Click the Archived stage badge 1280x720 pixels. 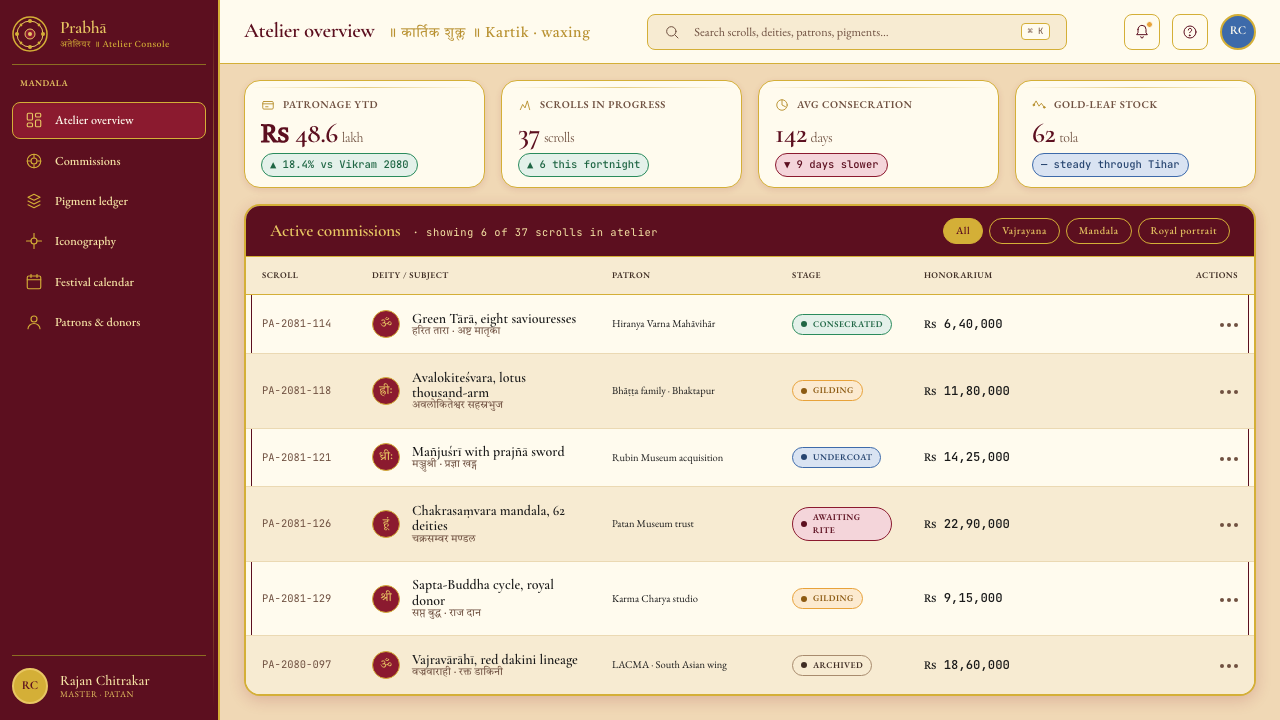[832, 665]
